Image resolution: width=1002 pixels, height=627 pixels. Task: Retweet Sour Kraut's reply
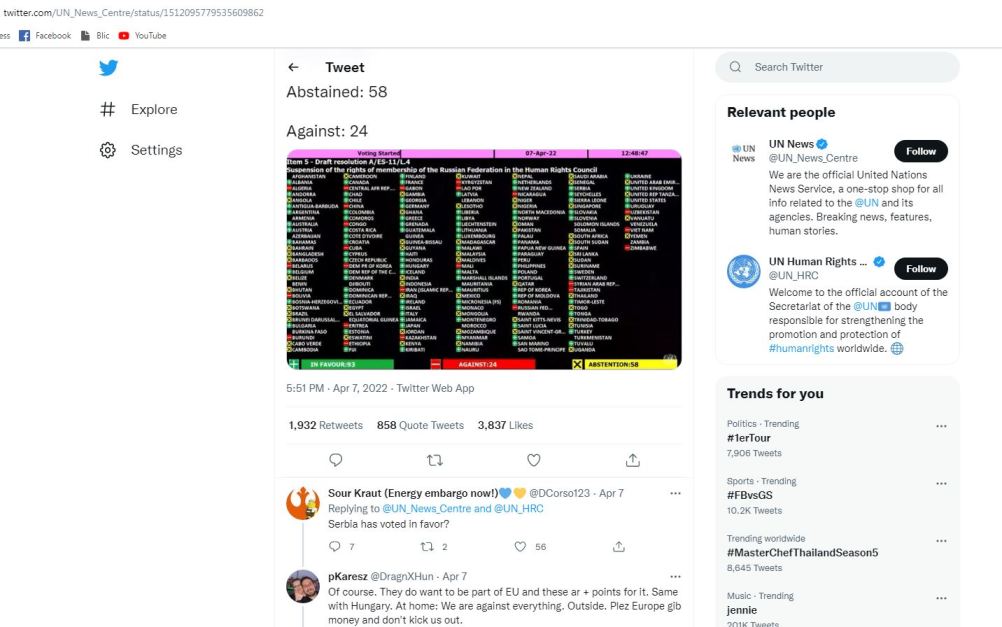point(427,547)
